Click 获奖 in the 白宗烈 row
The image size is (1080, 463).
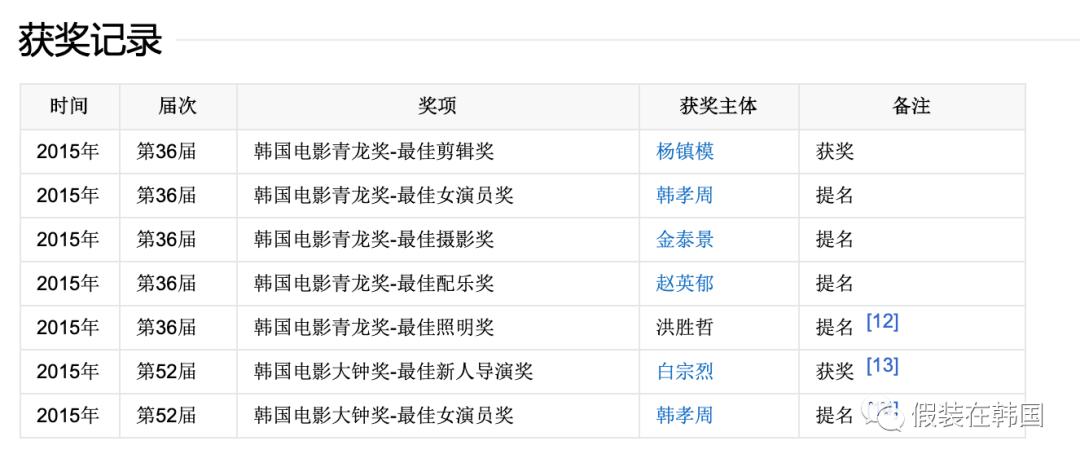pos(835,371)
